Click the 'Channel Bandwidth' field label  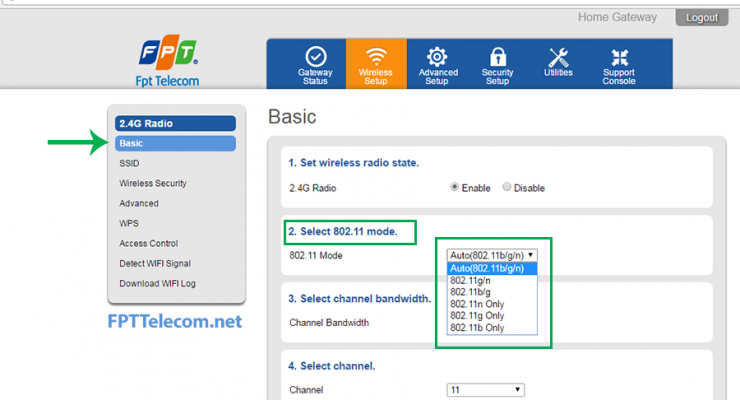329,323
